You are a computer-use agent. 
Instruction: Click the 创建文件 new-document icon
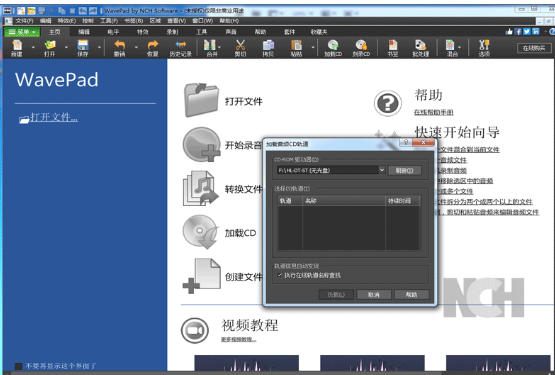[x=202, y=276]
